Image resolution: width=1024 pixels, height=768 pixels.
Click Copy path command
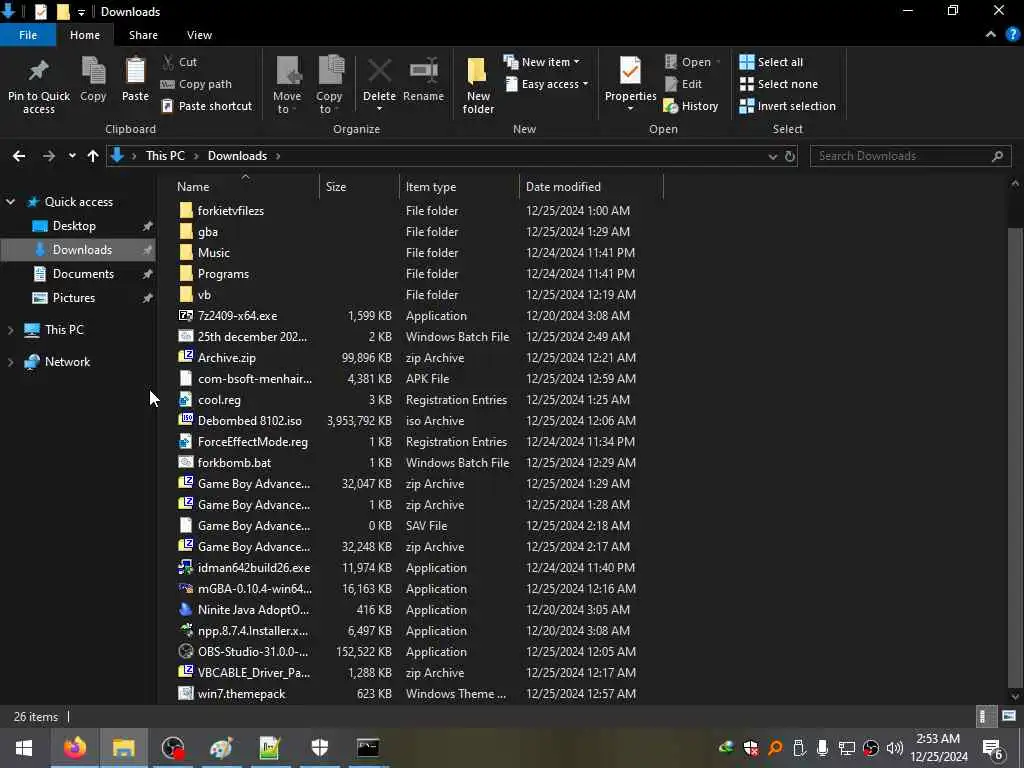(x=197, y=84)
